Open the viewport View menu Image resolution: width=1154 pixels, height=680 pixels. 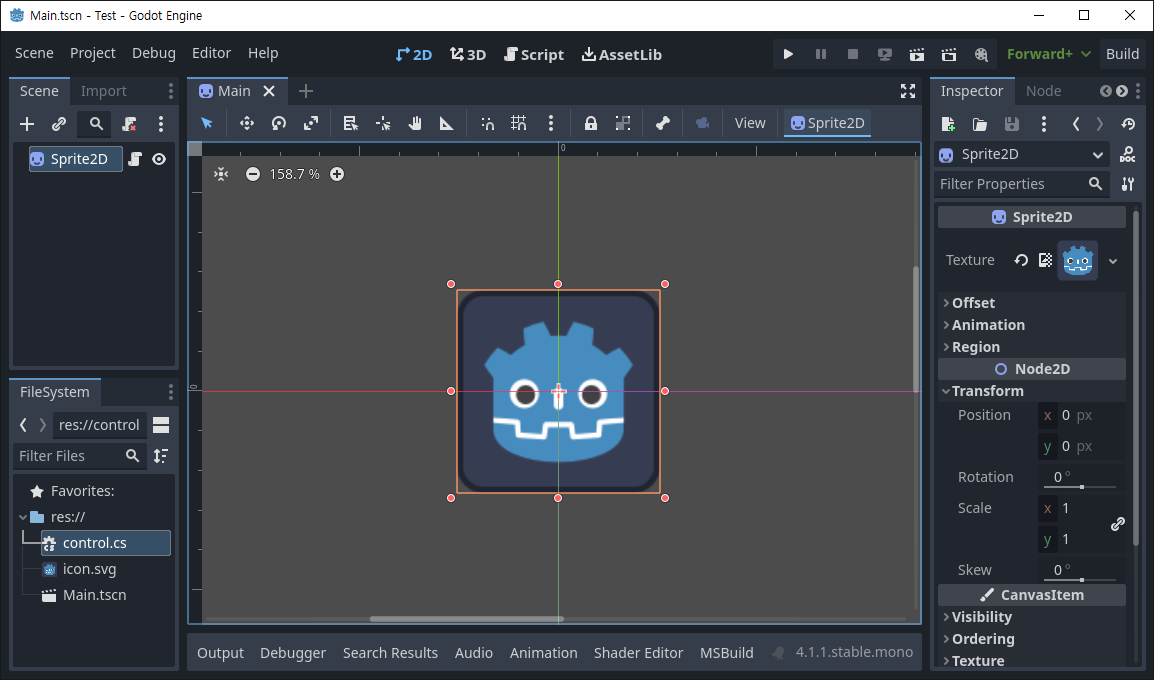click(x=750, y=123)
